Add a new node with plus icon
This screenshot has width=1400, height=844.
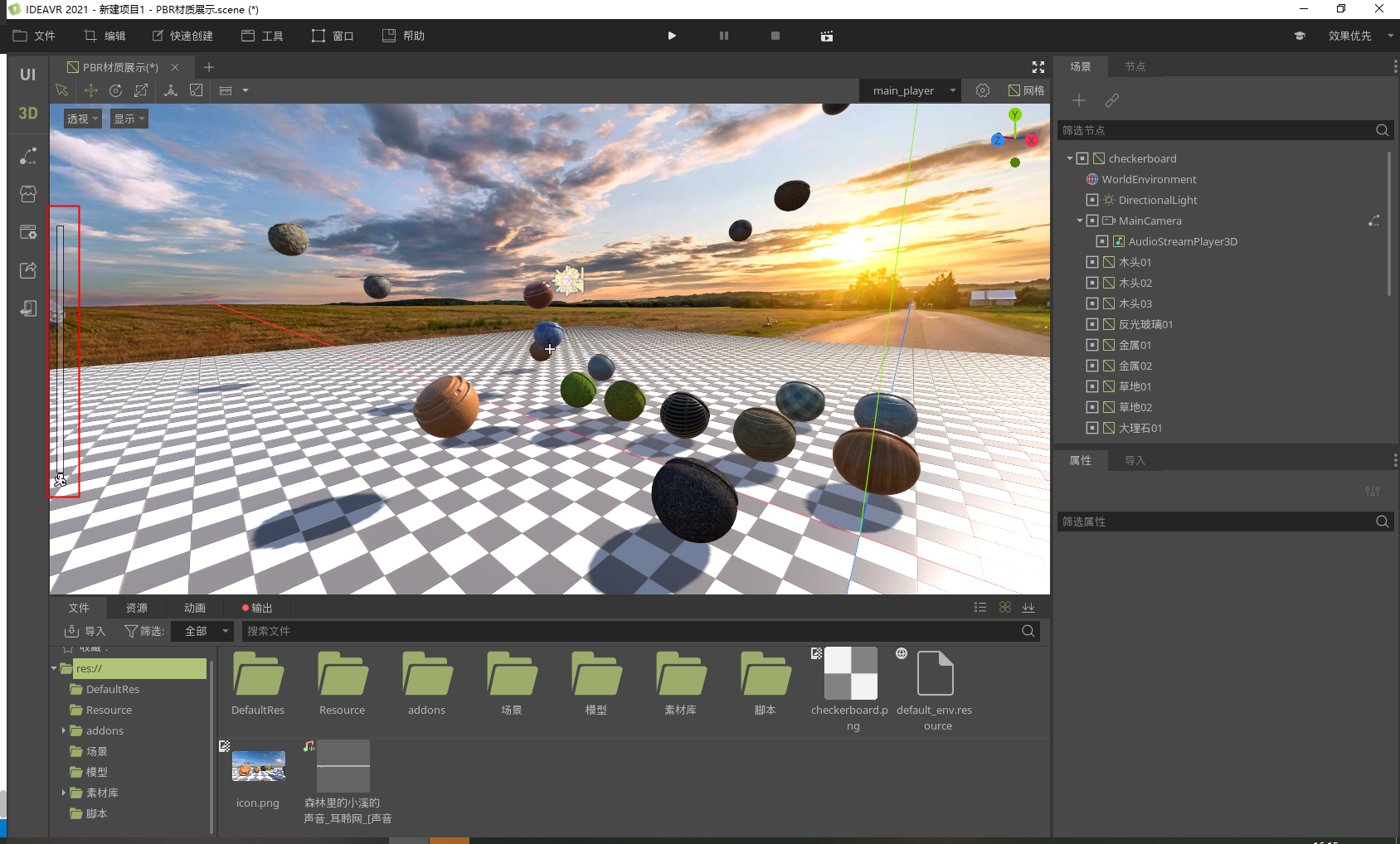click(1079, 100)
